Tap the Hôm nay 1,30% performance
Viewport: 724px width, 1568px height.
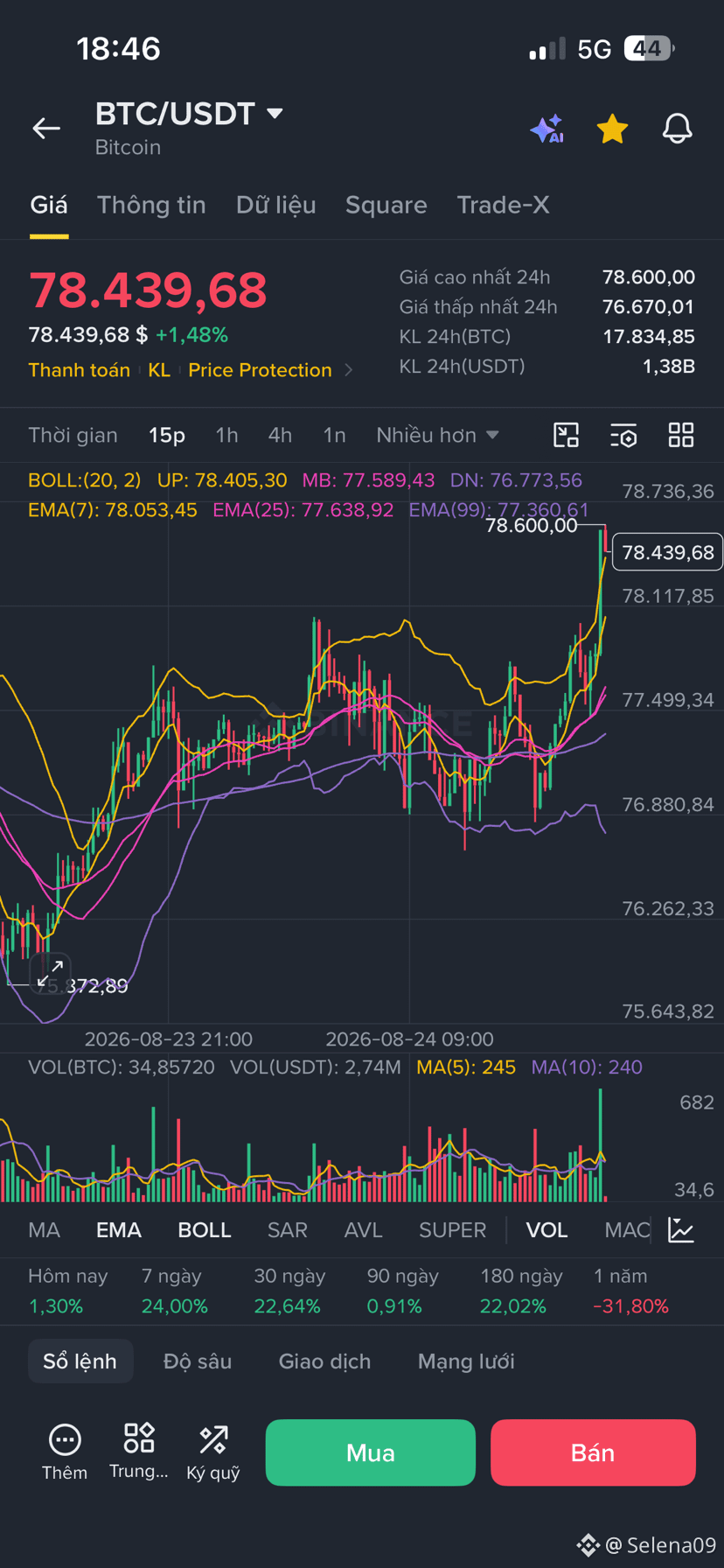[67, 1291]
